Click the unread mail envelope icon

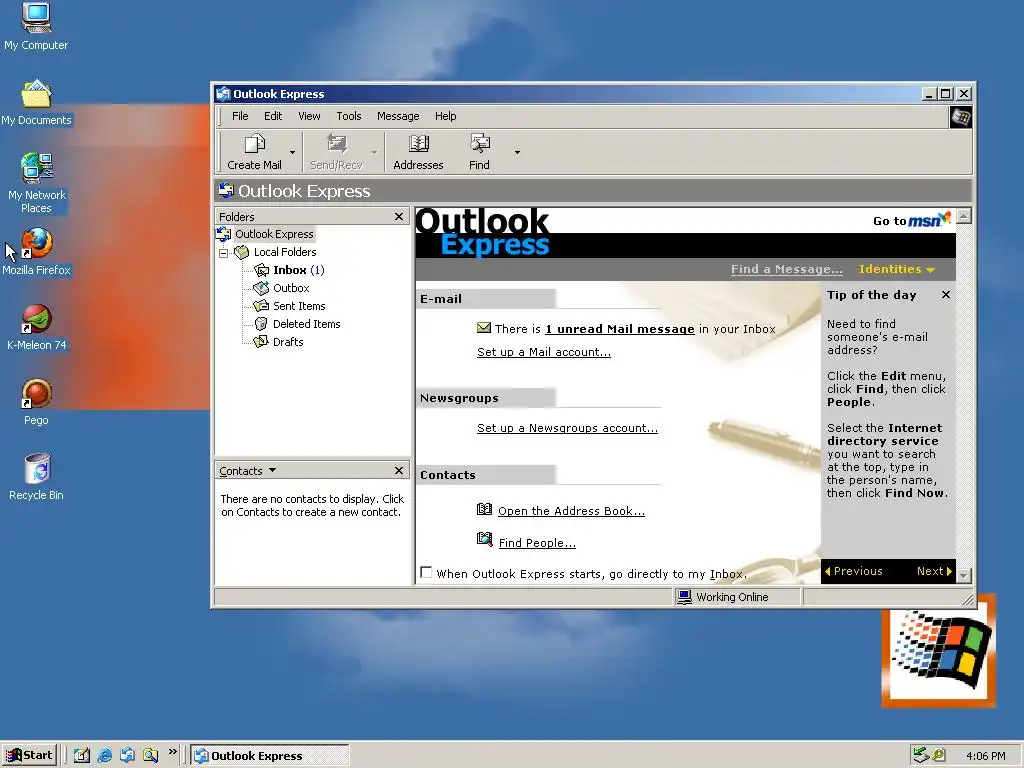(x=484, y=328)
